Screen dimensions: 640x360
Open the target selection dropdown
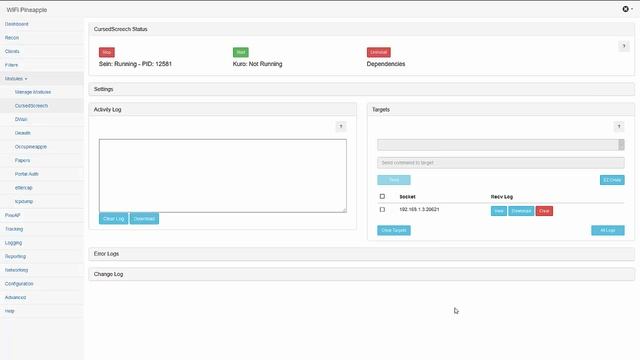click(x=501, y=144)
